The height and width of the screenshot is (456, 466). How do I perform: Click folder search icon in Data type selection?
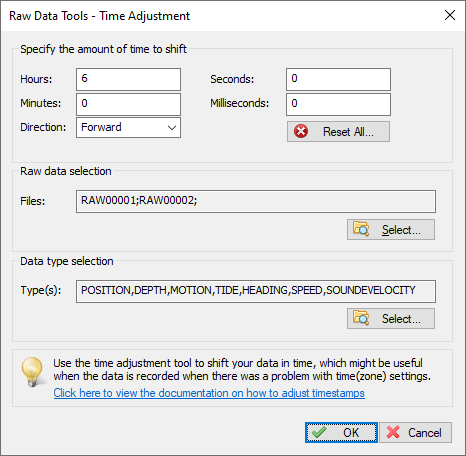click(x=361, y=318)
